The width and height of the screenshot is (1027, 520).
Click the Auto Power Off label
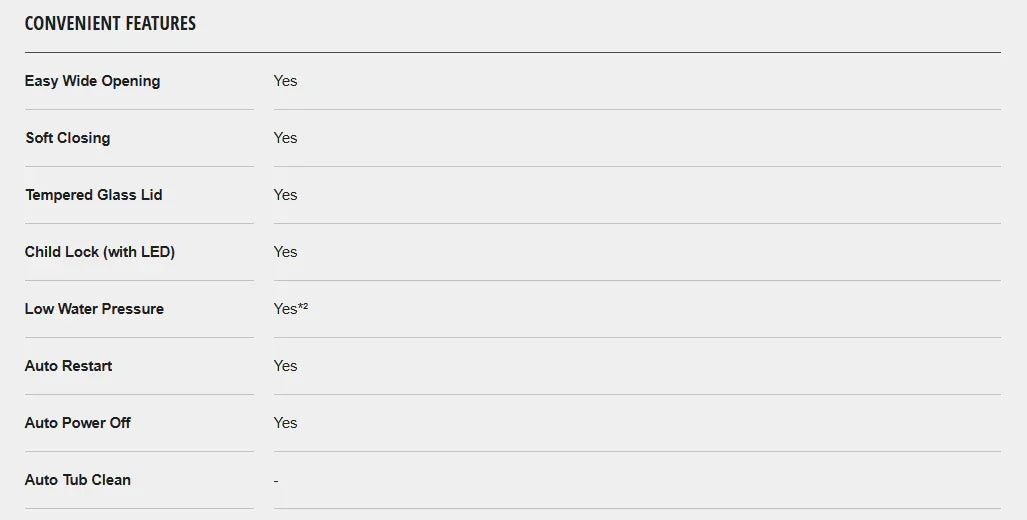click(78, 423)
